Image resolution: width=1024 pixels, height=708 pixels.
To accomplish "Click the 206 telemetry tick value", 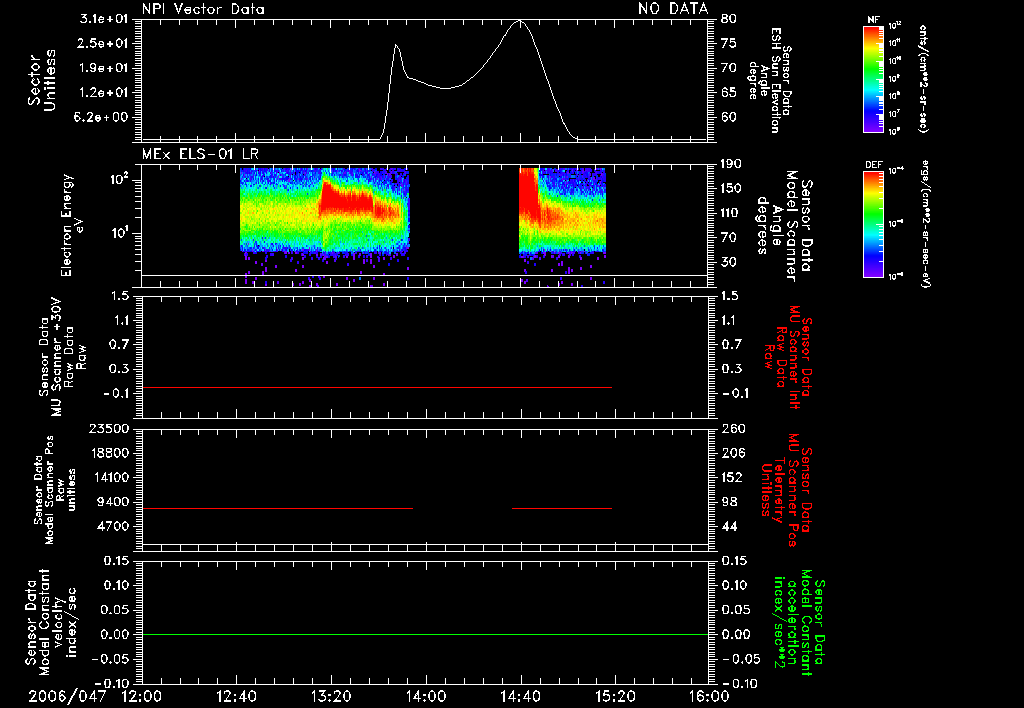I will (732, 453).
